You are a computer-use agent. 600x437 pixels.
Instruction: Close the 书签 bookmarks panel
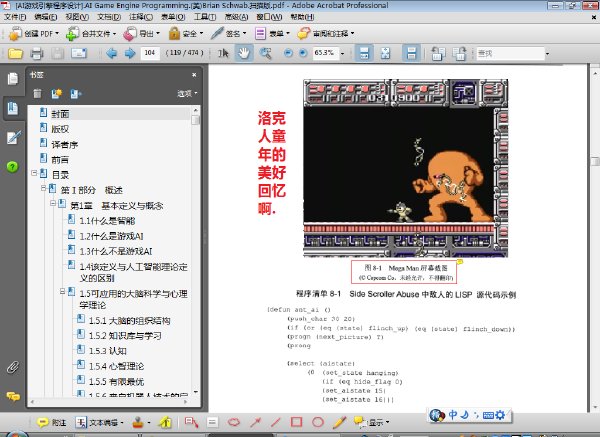(x=194, y=75)
